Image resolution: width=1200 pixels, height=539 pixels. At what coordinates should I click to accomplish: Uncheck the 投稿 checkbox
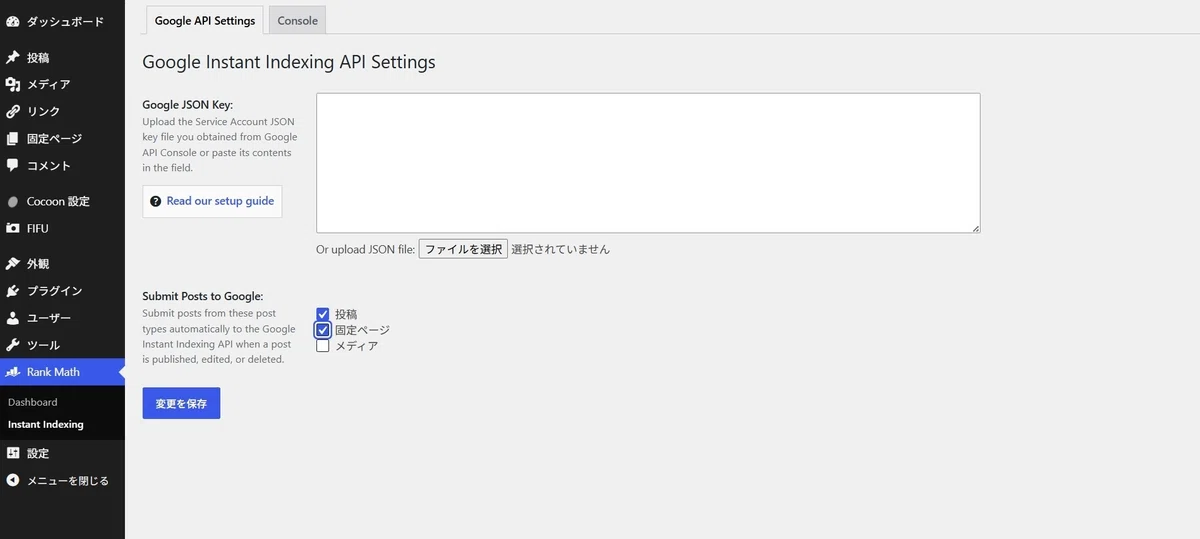tap(323, 314)
